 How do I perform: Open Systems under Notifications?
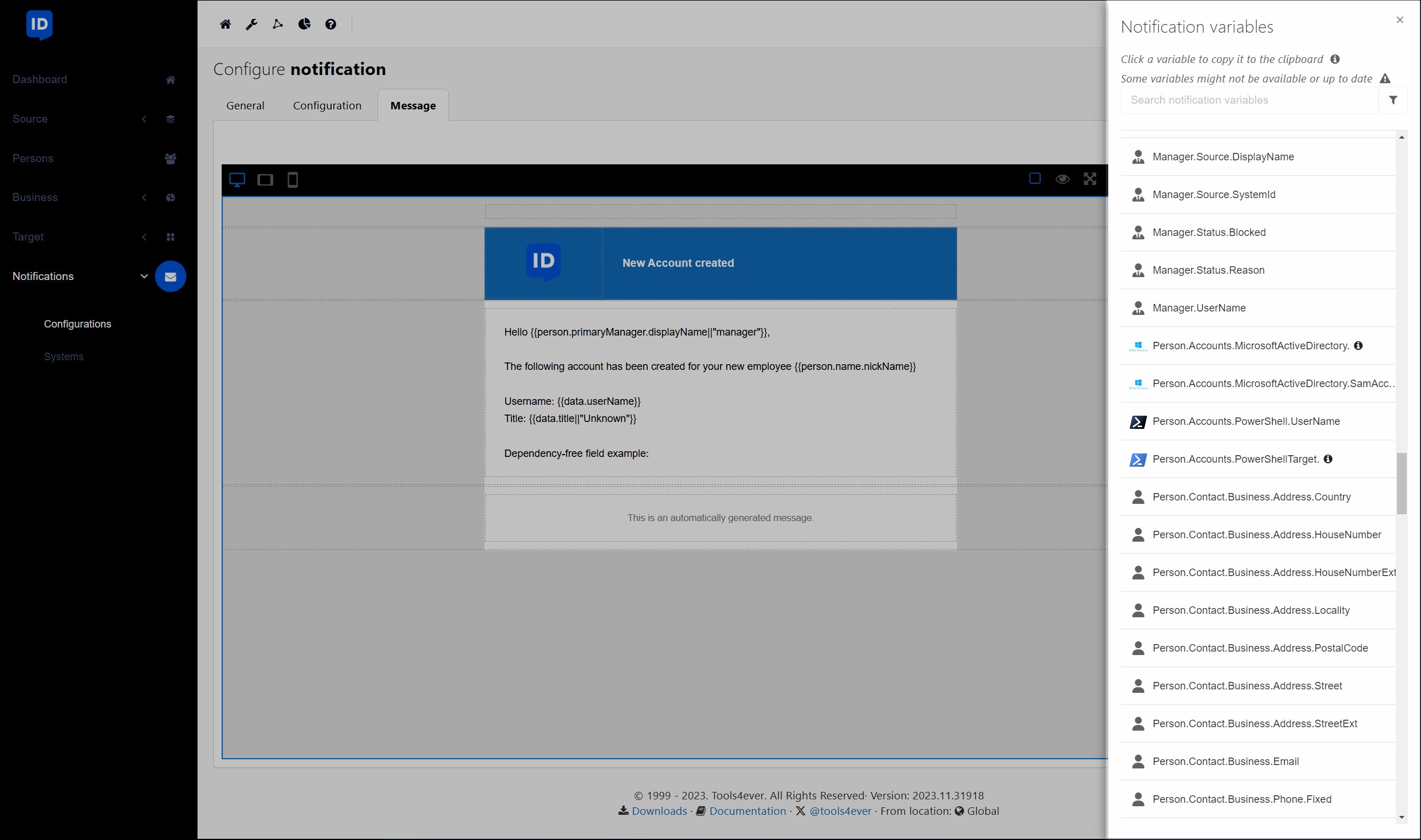click(x=64, y=357)
